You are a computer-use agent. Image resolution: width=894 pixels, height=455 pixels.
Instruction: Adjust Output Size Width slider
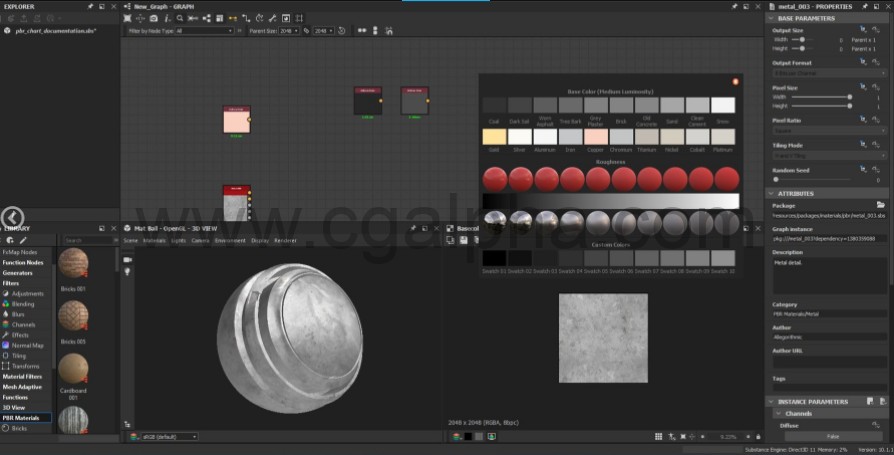(x=802, y=39)
